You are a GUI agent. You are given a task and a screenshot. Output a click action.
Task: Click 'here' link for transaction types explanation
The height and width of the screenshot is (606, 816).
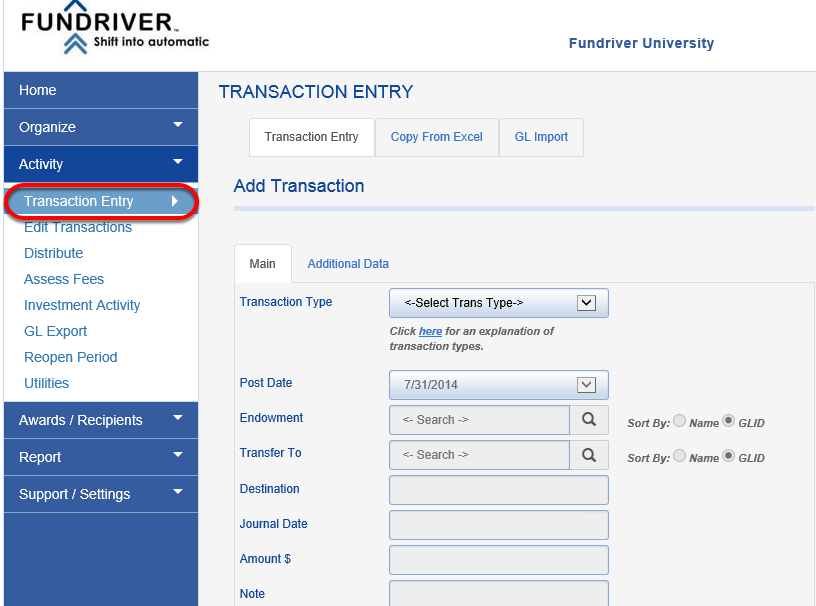click(x=430, y=331)
